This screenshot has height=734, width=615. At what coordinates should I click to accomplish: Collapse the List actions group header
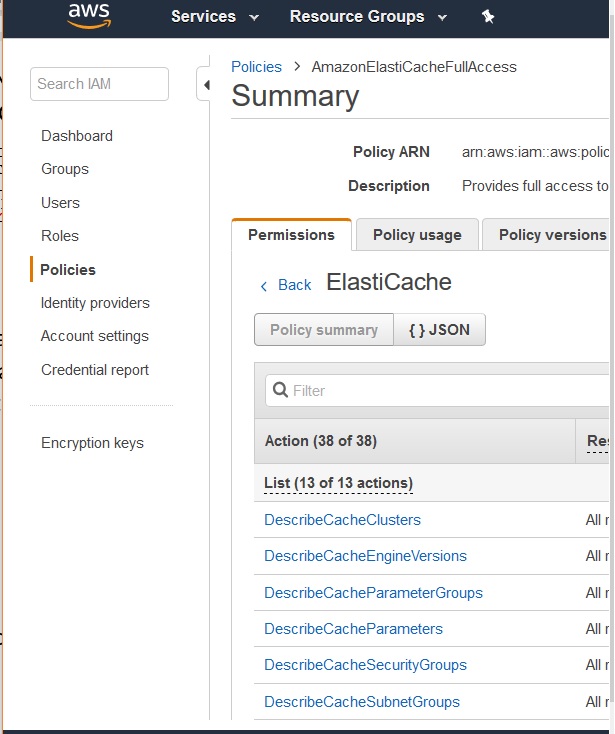[338, 483]
